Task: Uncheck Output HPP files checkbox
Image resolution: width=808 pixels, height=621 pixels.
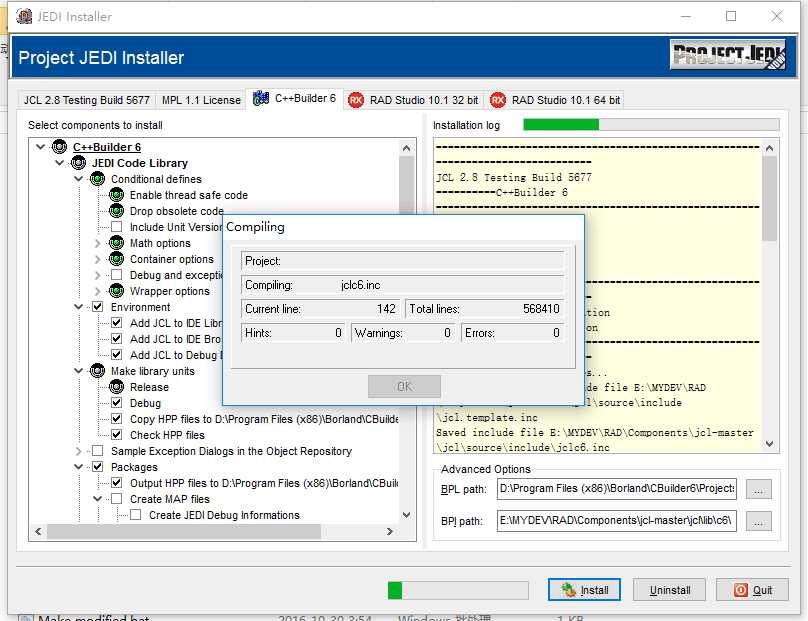Action: (x=117, y=483)
